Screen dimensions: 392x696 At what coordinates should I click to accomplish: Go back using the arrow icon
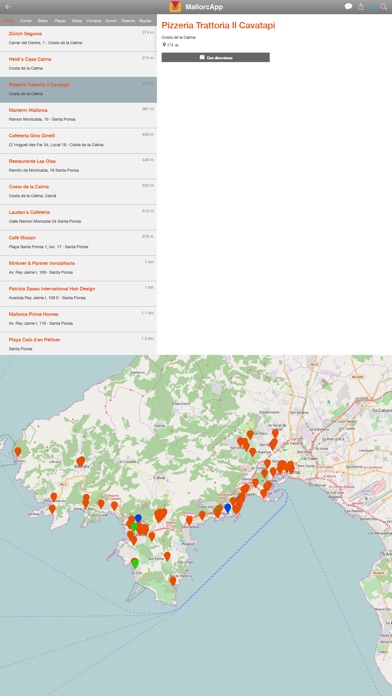pyautogui.click(x=8, y=7)
